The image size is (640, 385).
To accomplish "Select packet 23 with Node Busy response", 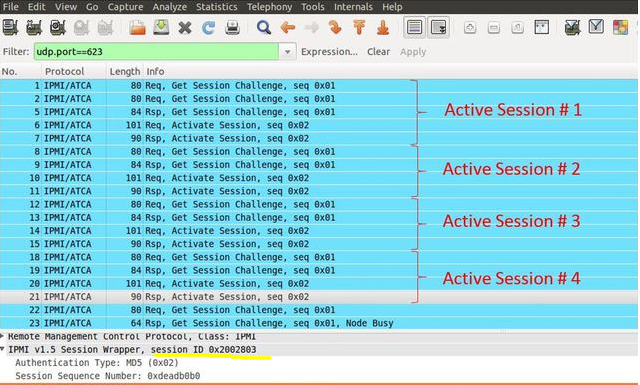I will (x=319, y=323).
